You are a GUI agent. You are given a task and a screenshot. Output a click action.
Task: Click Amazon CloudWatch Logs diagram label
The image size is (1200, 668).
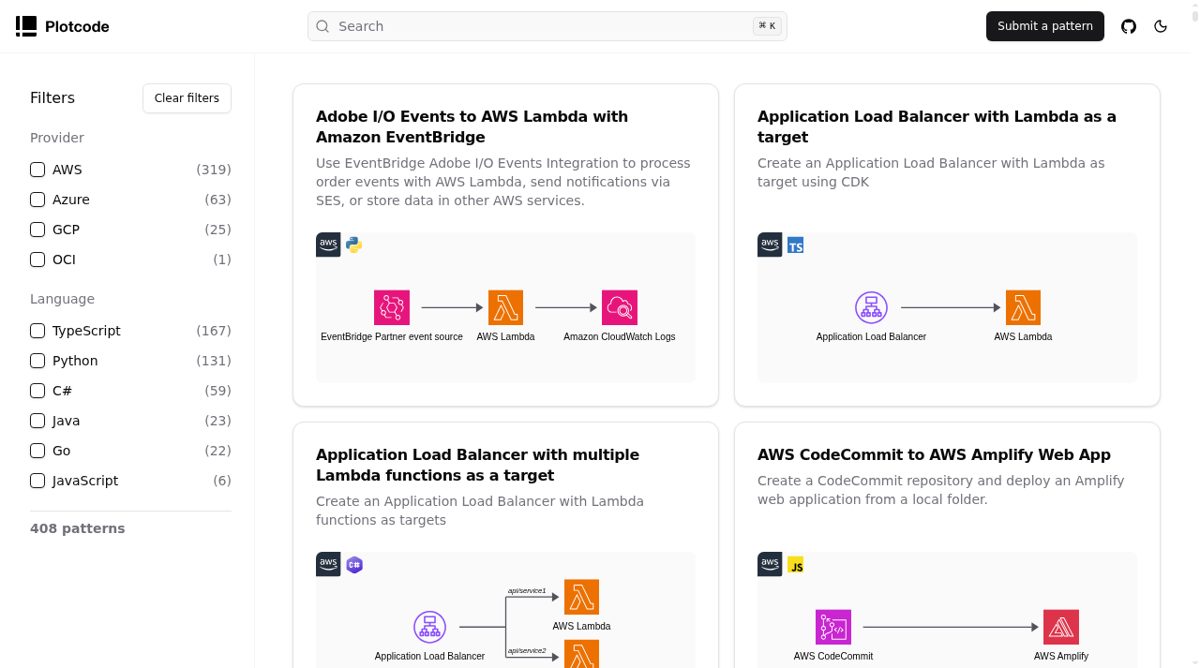620,337
